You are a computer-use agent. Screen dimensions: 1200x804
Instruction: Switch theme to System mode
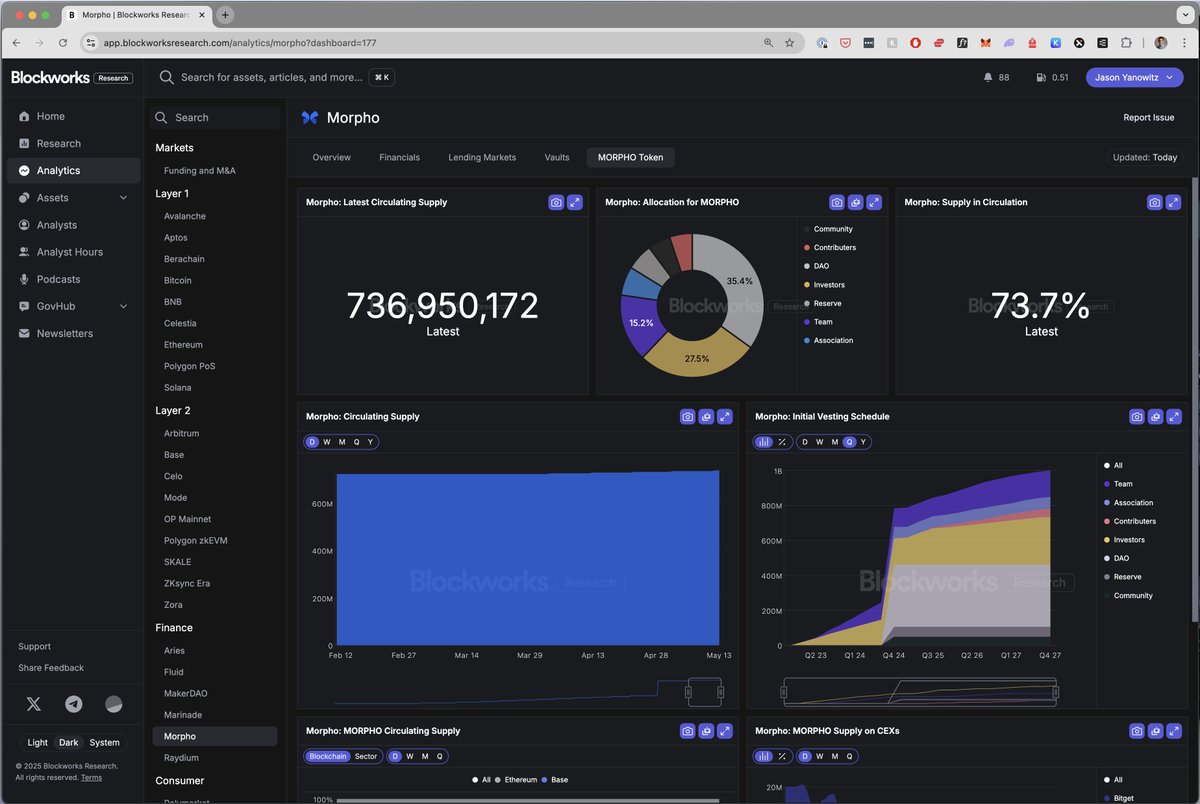coord(104,742)
